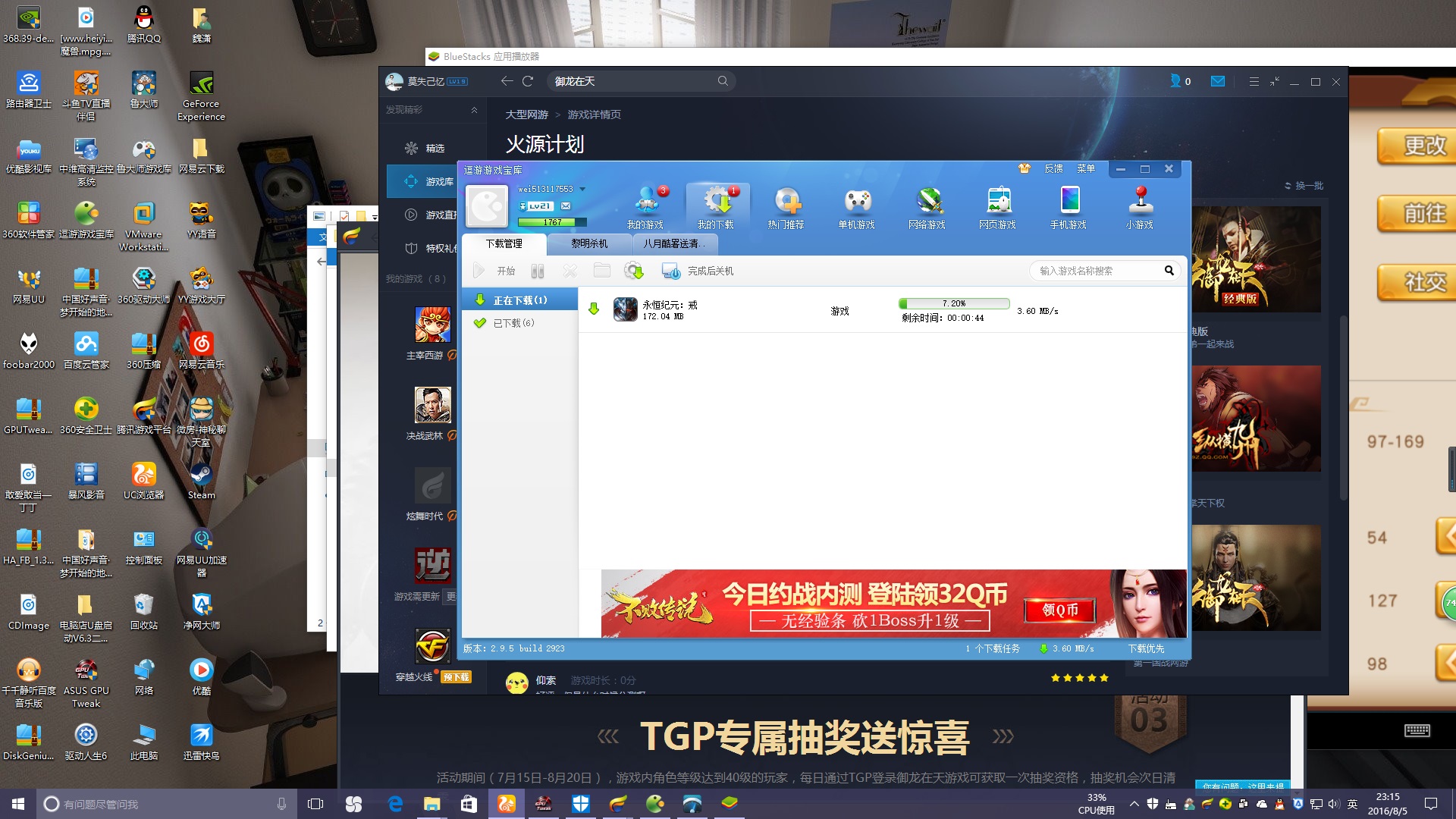Open 决战武林 game icon in TGP sidebar
Image resolution: width=1456 pixels, height=819 pixels.
(432, 405)
